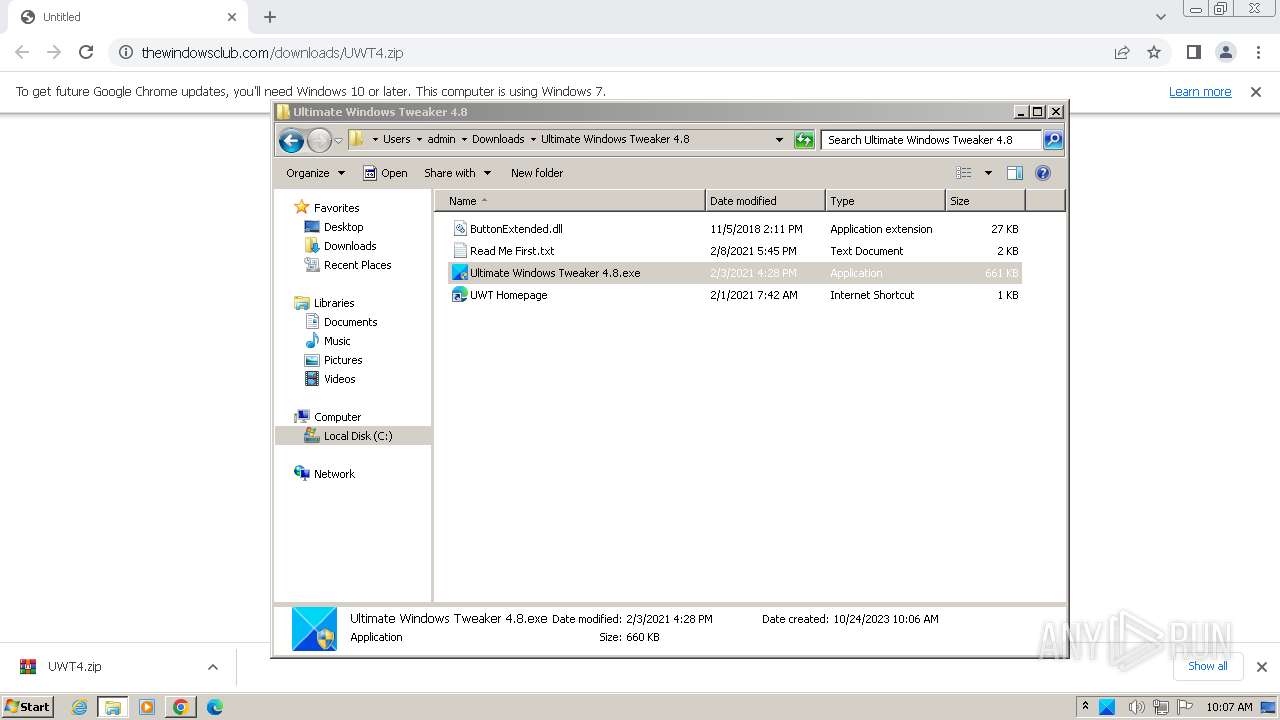The height and width of the screenshot is (720, 1280).
Task: Open the UWT4.zip downloaded item
Action: coord(75,667)
